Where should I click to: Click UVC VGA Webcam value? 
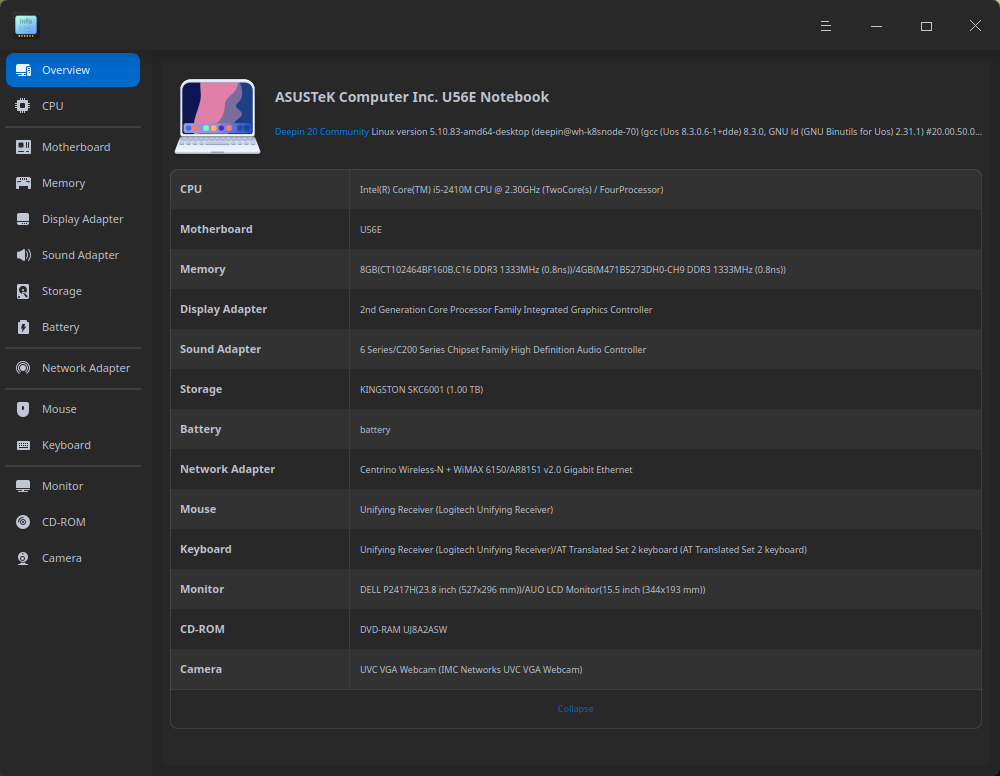(x=471, y=670)
